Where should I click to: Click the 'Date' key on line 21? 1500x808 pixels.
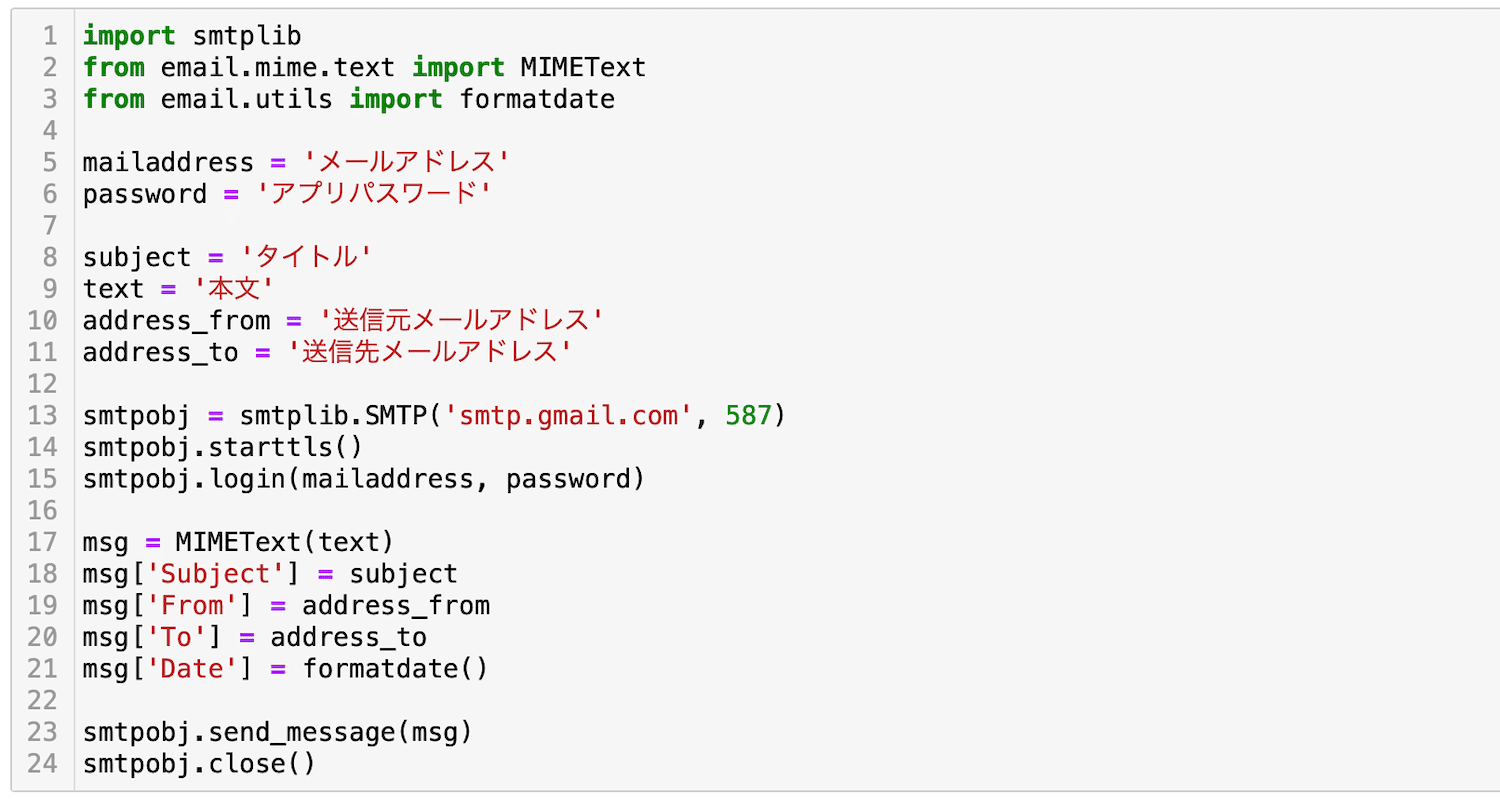coord(200,668)
